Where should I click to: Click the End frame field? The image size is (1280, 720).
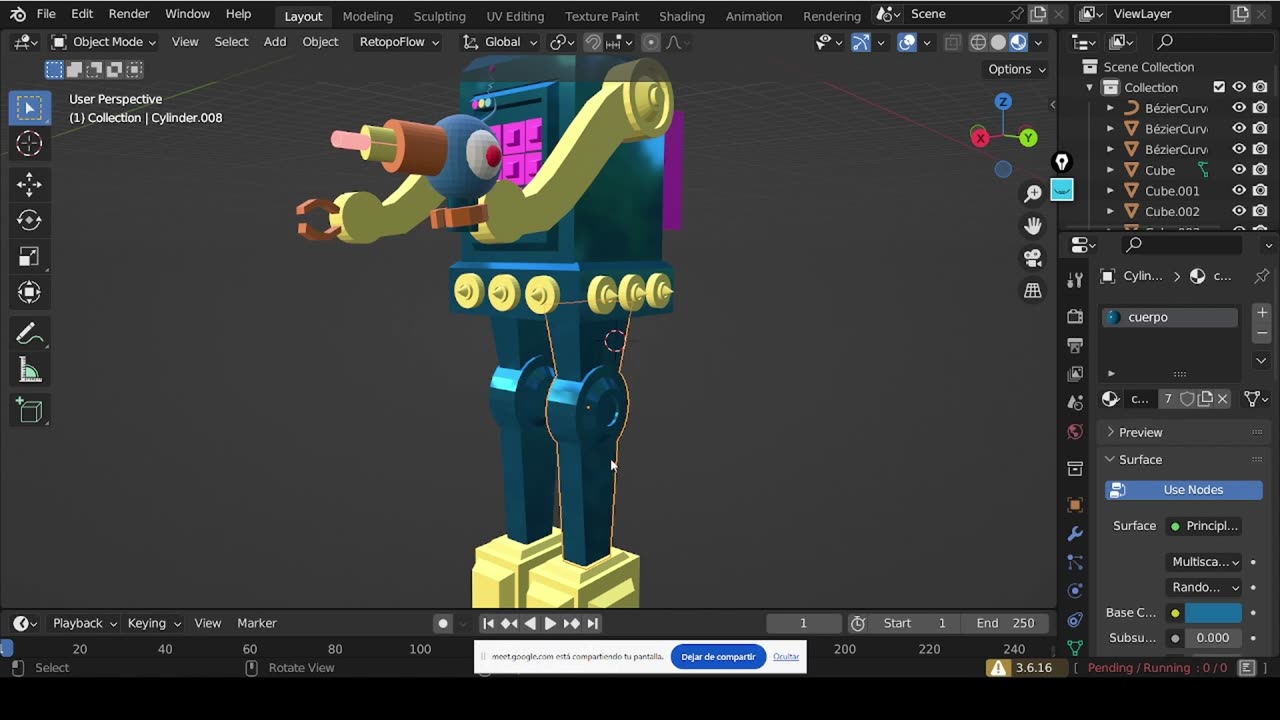point(1005,623)
